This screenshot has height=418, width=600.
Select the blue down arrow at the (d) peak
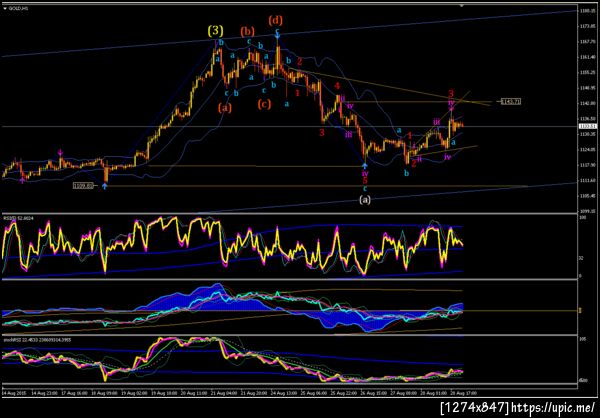tap(278, 35)
